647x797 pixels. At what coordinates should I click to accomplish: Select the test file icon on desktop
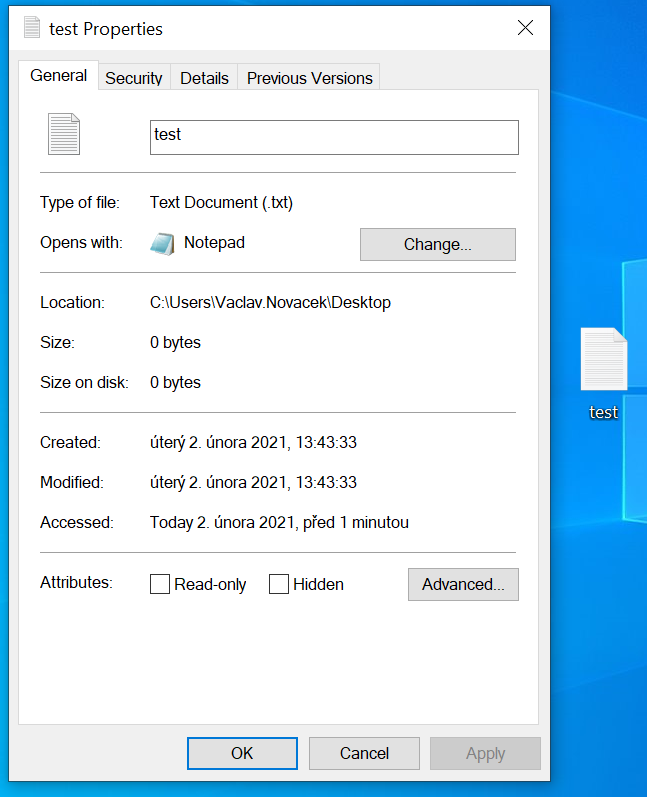pos(604,359)
